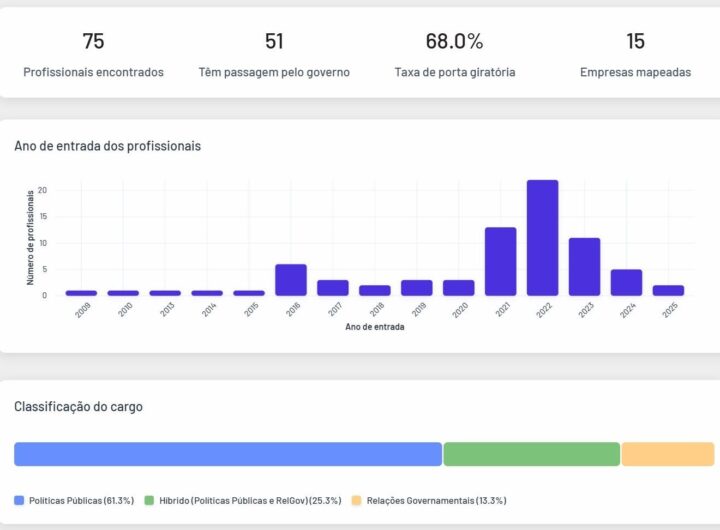Open the 15 Empresas mapeadas stat
720x530 pixels.
tap(635, 55)
